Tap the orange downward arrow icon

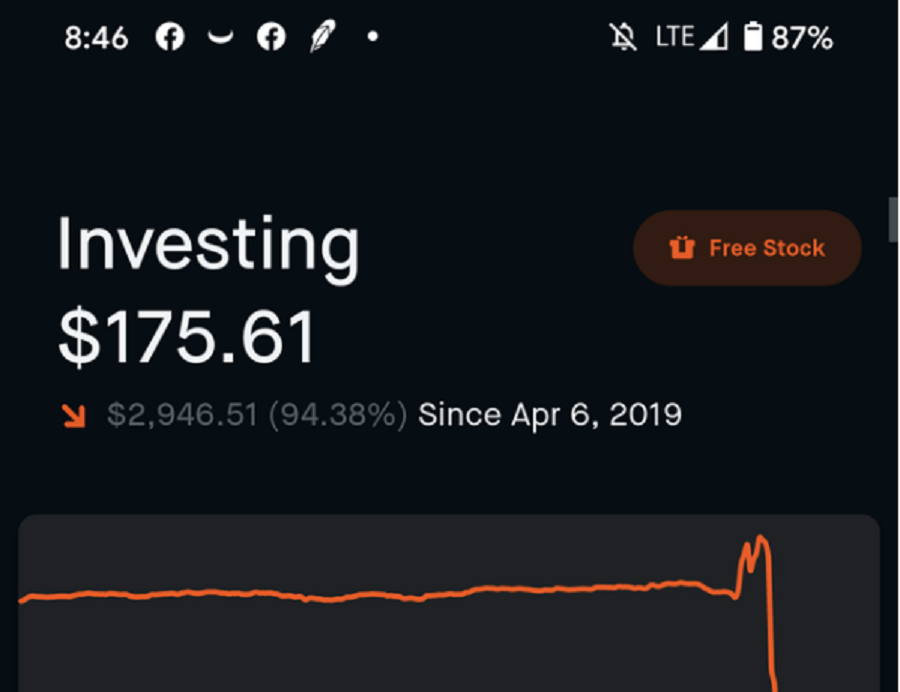point(74,415)
